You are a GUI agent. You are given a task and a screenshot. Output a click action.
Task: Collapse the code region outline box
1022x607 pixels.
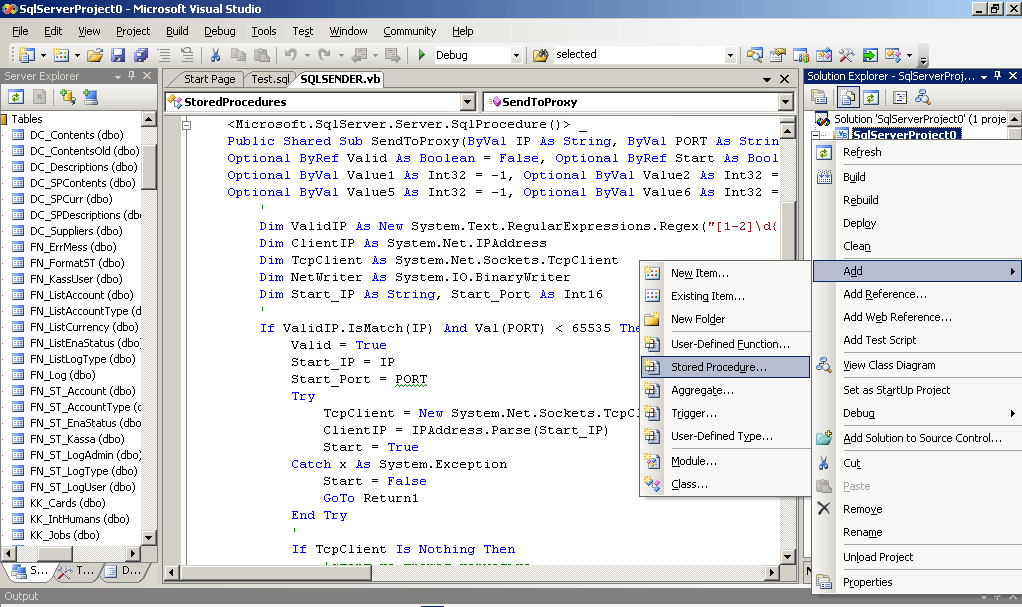click(x=186, y=125)
